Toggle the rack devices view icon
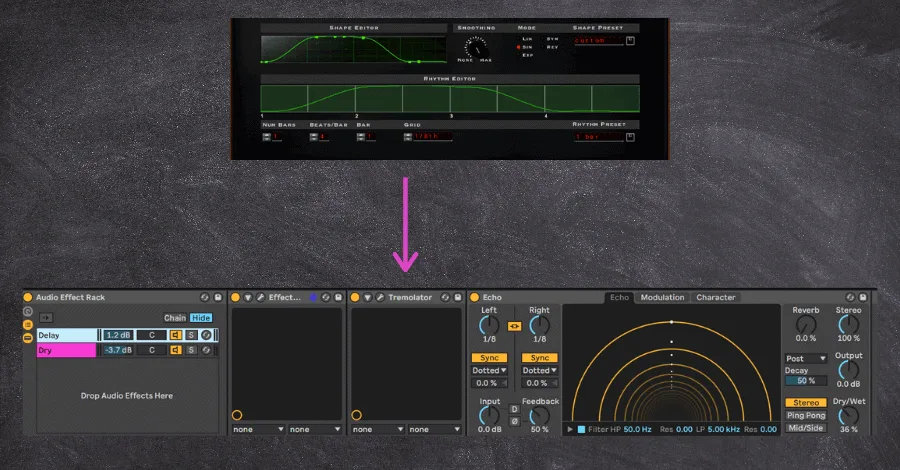The width and height of the screenshot is (900, 470). pyautogui.click(x=28, y=338)
